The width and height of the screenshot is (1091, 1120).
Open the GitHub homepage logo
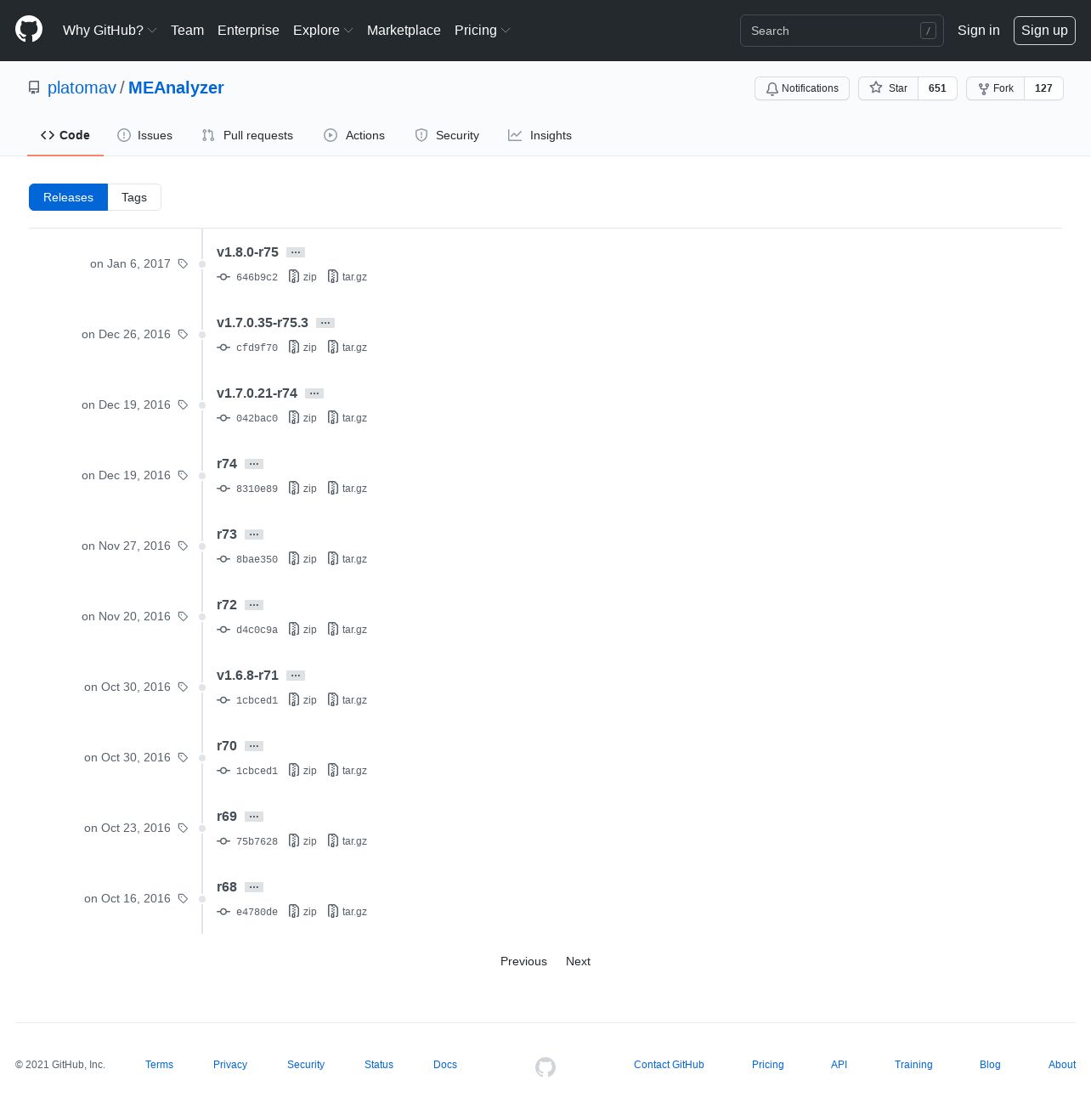[x=29, y=30]
